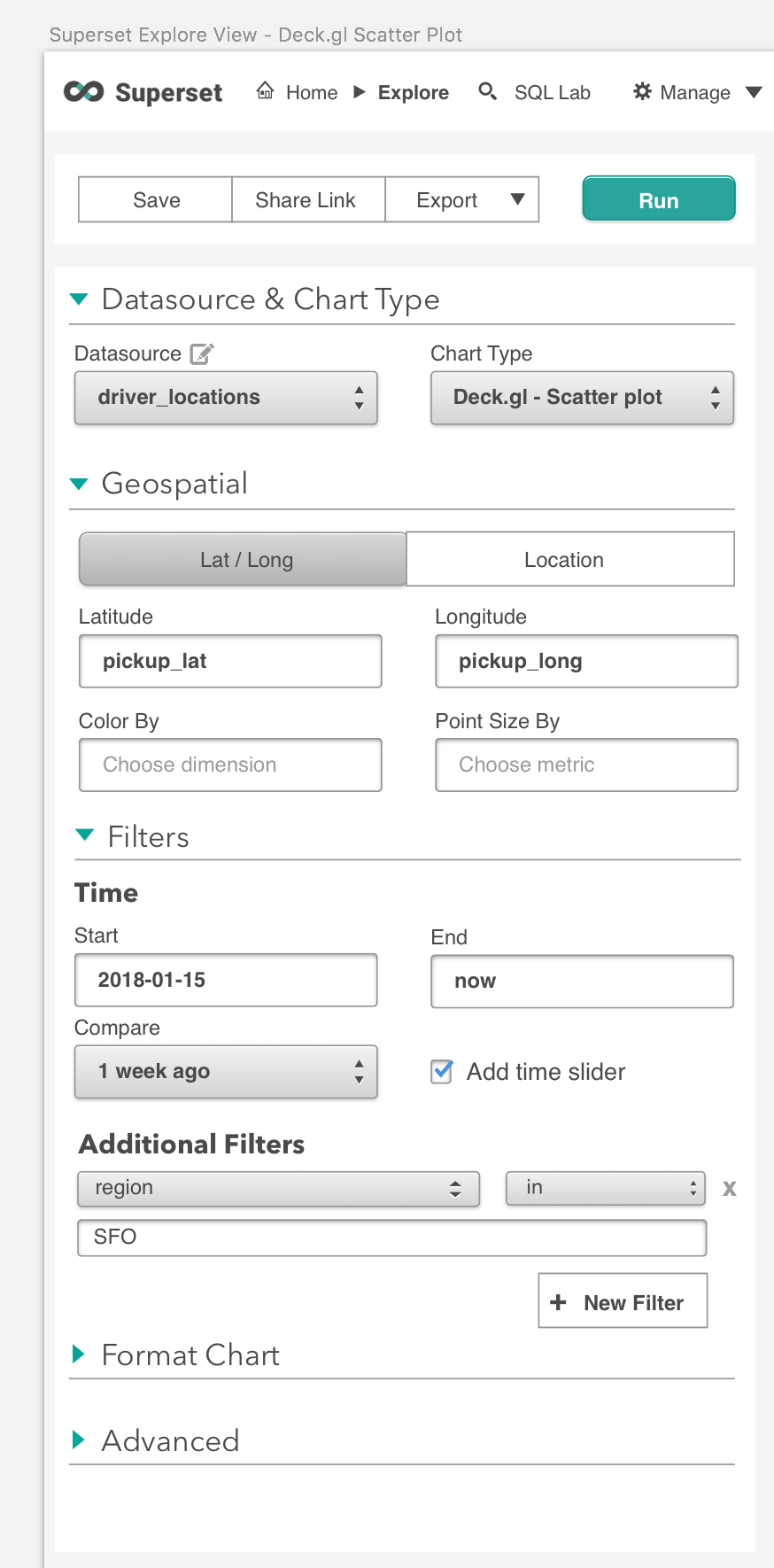Click the Export dropdown arrow icon
774x1568 pixels.
(x=516, y=199)
